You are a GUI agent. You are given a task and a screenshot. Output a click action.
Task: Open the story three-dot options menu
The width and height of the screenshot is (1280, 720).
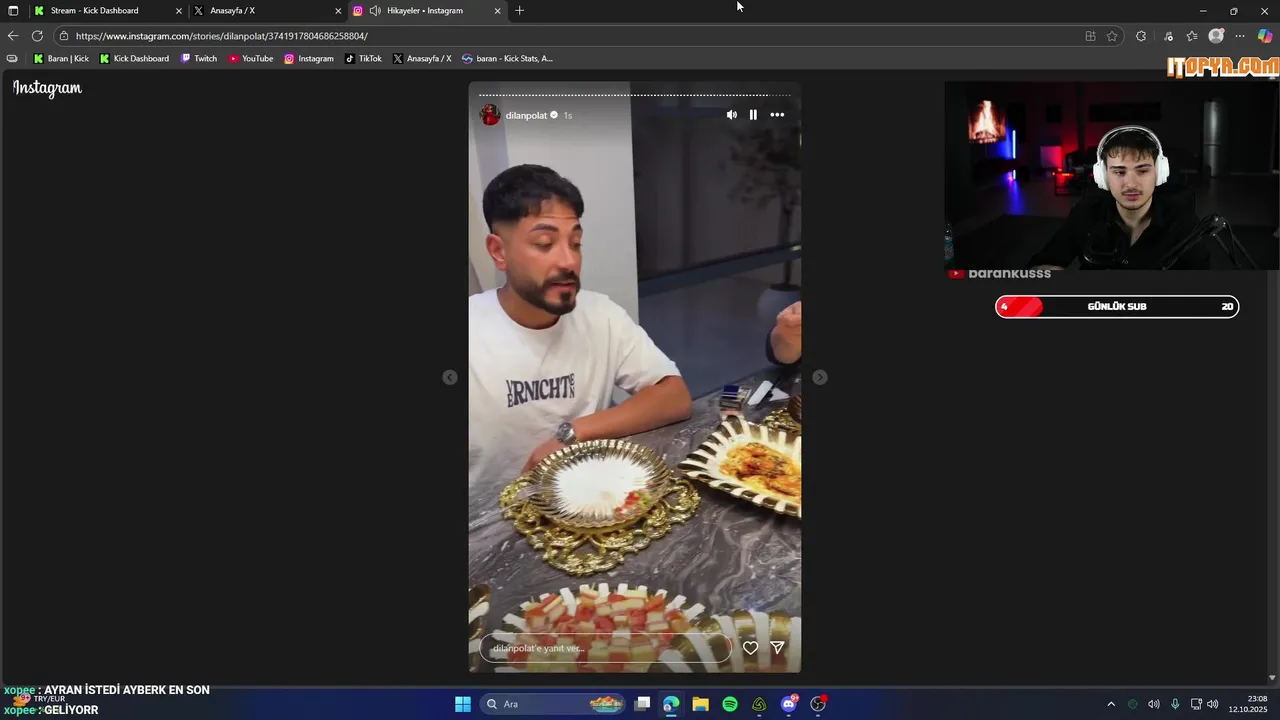tap(777, 115)
